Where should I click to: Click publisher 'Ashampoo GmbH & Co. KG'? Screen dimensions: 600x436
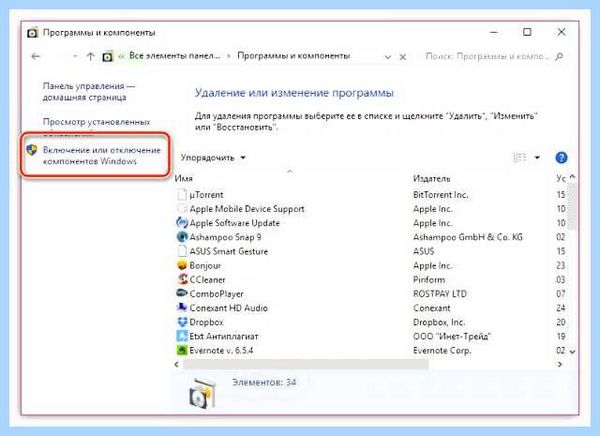[x=468, y=237]
